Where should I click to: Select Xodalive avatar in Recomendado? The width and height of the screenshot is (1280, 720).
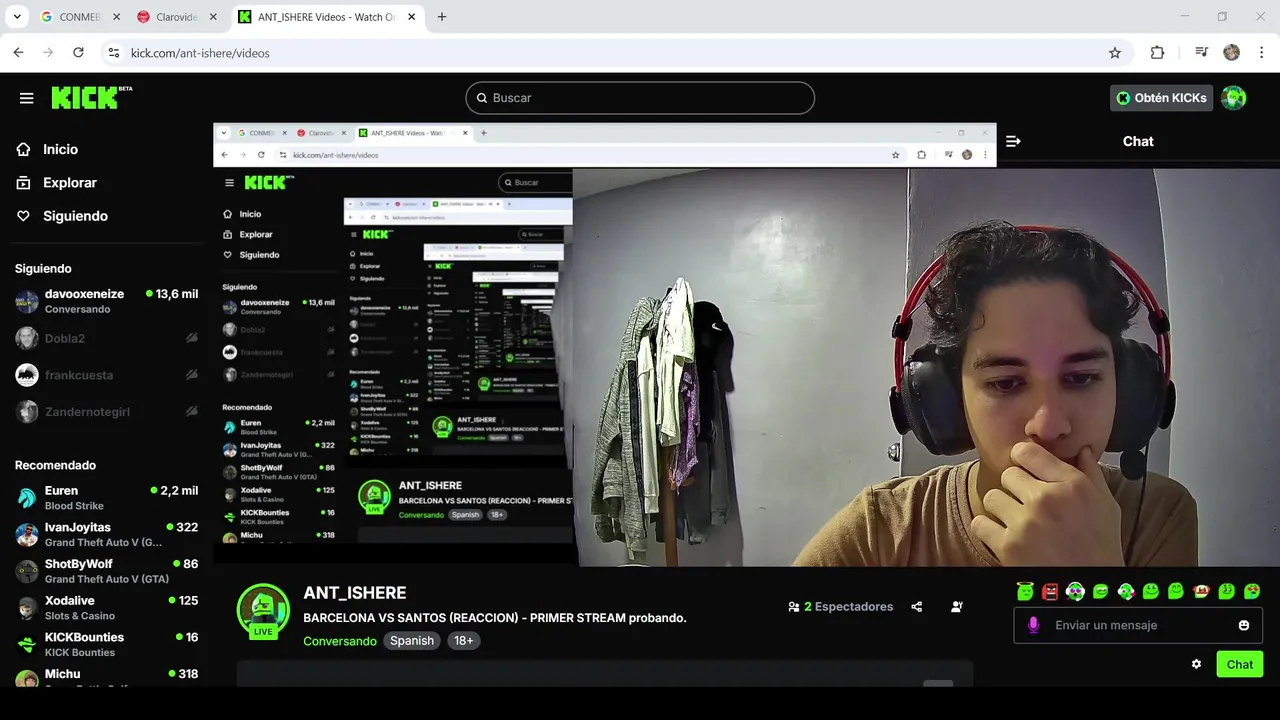[27, 608]
